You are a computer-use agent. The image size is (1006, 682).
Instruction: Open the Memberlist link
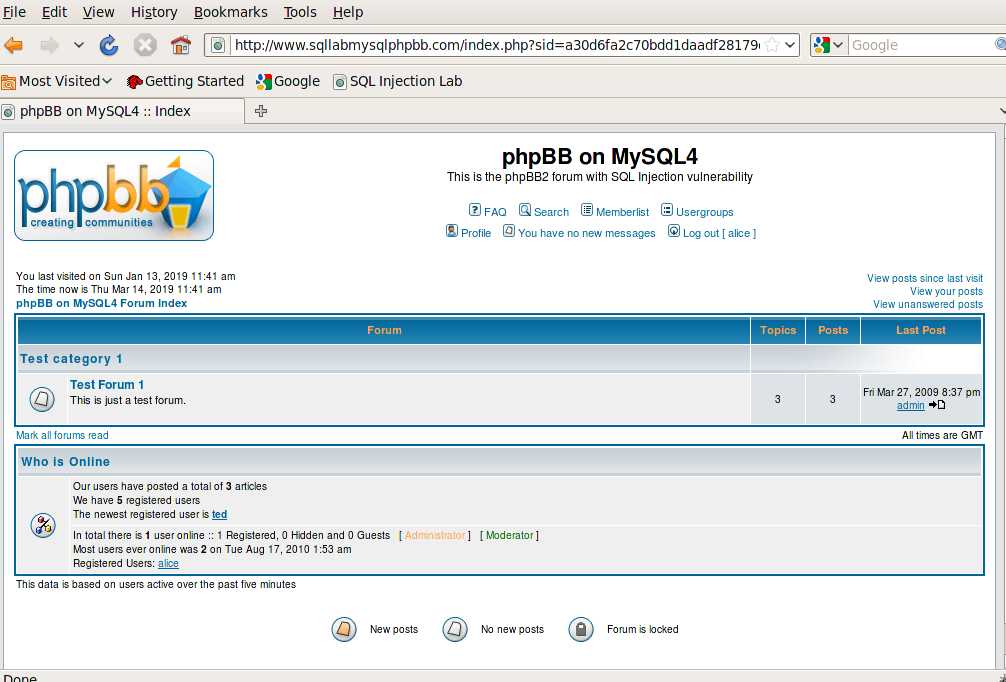pyautogui.click(x=622, y=212)
